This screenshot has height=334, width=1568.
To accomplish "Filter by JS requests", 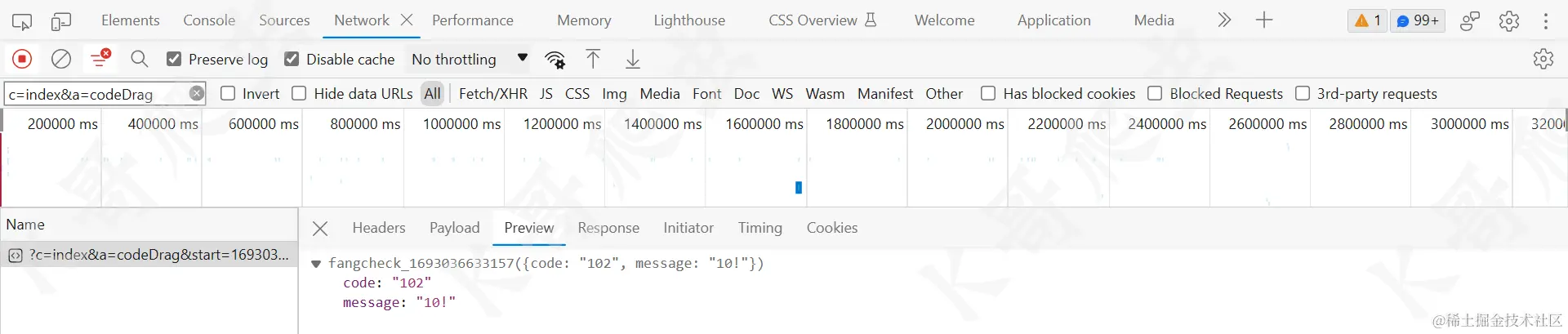I will (x=546, y=94).
